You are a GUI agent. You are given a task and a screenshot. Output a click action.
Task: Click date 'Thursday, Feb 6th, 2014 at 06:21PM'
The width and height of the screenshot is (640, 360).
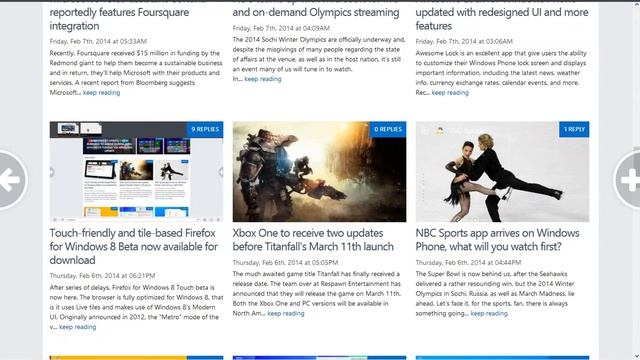click(x=102, y=276)
